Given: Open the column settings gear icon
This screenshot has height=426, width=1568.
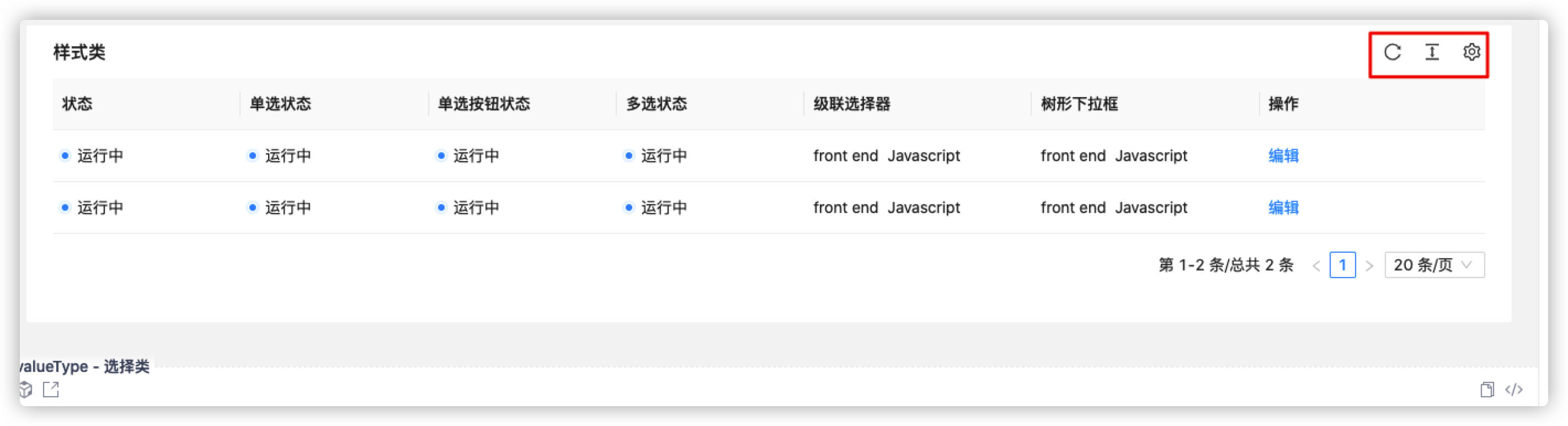Looking at the screenshot, I should pyautogui.click(x=1473, y=52).
